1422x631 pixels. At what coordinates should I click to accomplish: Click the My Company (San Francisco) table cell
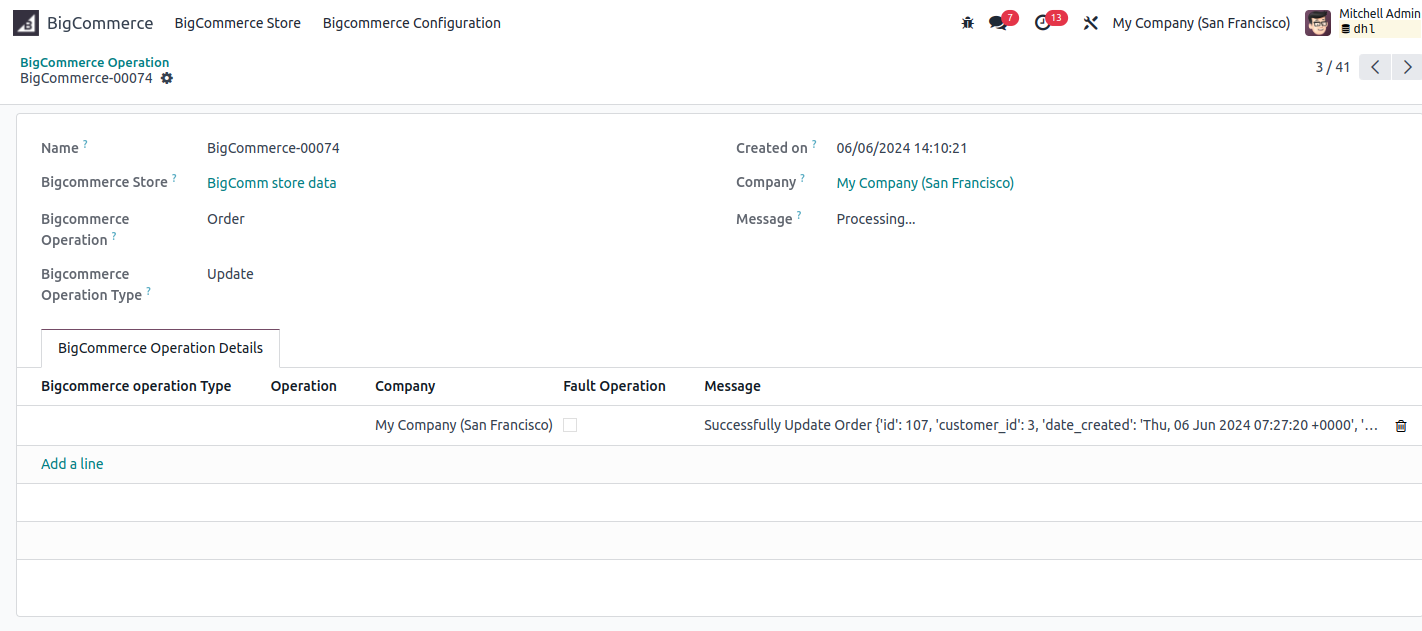464,425
